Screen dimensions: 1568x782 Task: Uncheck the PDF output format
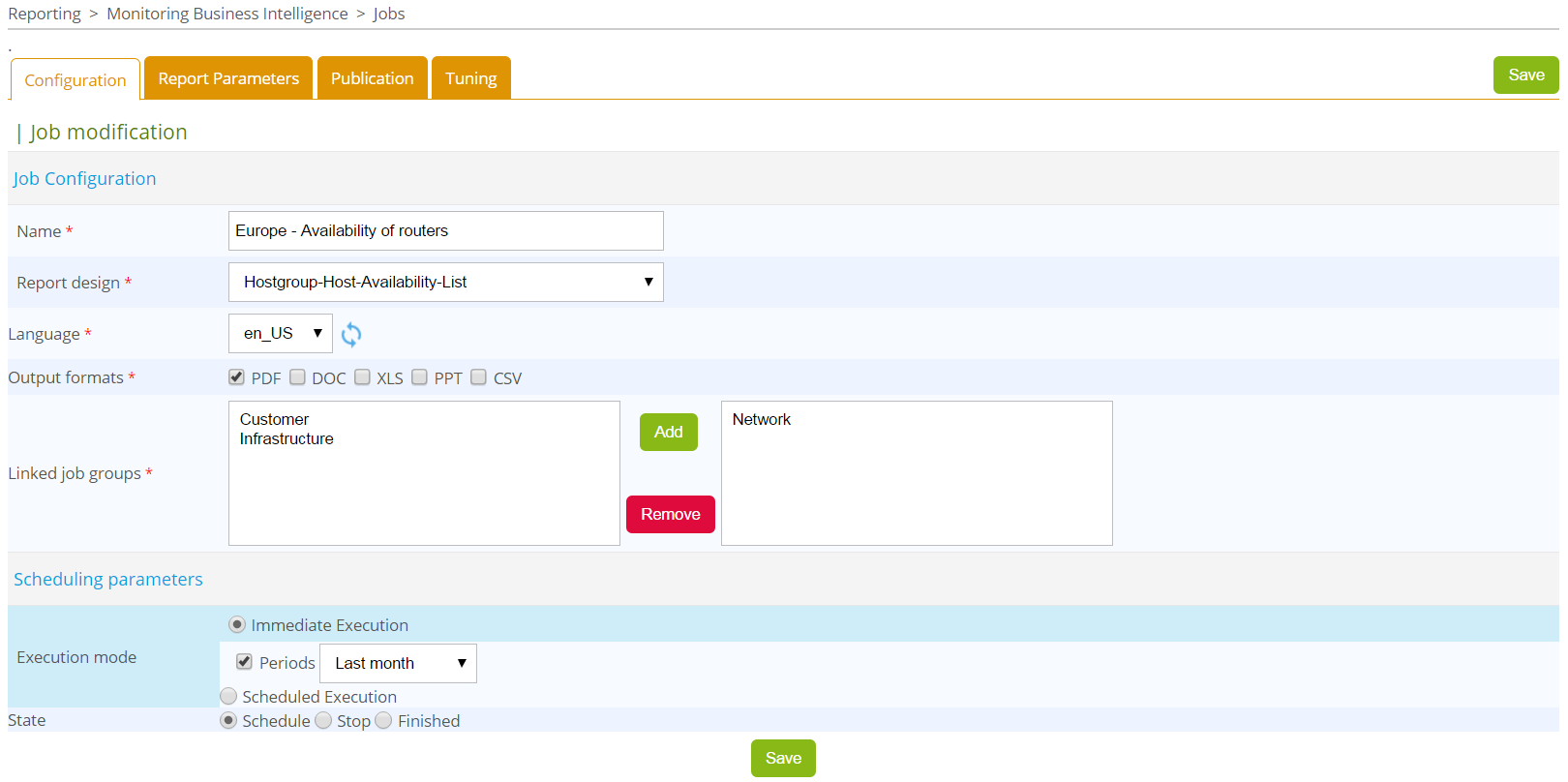click(236, 377)
